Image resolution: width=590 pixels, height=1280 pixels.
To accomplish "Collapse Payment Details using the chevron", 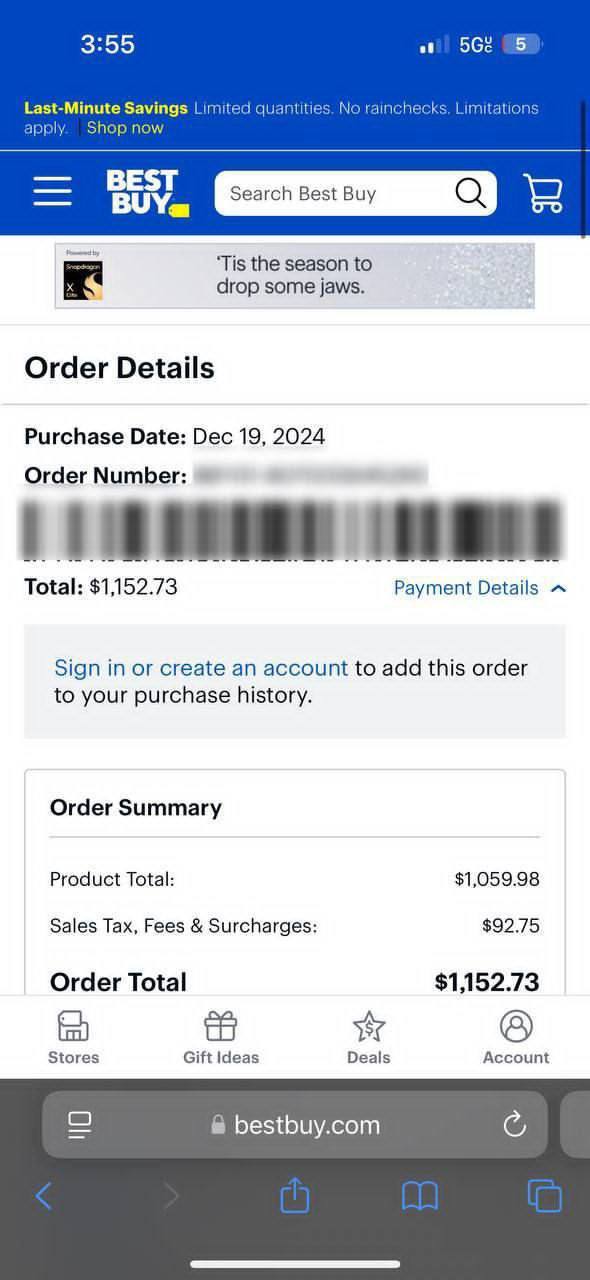I will click(x=557, y=589).
